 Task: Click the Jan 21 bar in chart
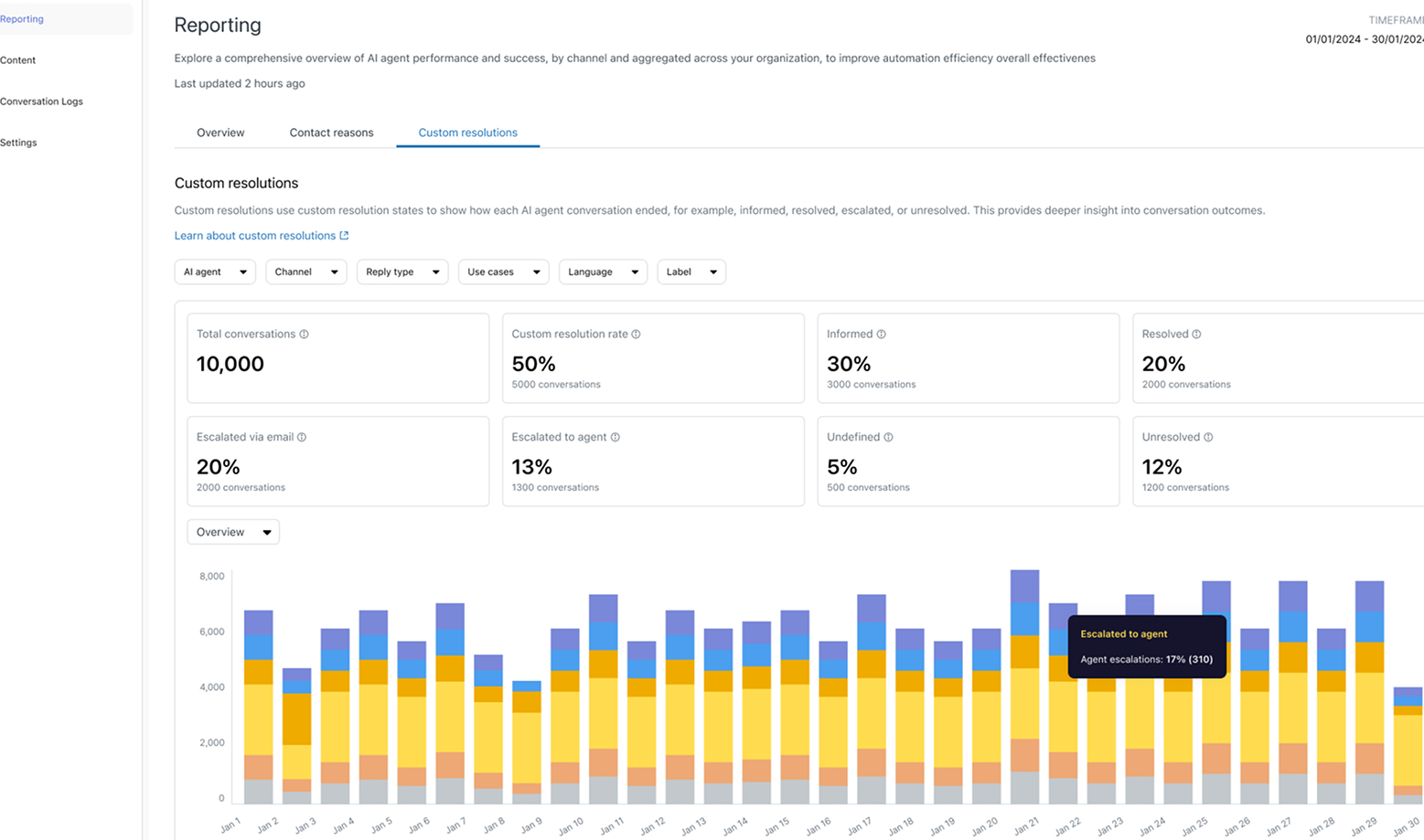[x=1024, y=695]
